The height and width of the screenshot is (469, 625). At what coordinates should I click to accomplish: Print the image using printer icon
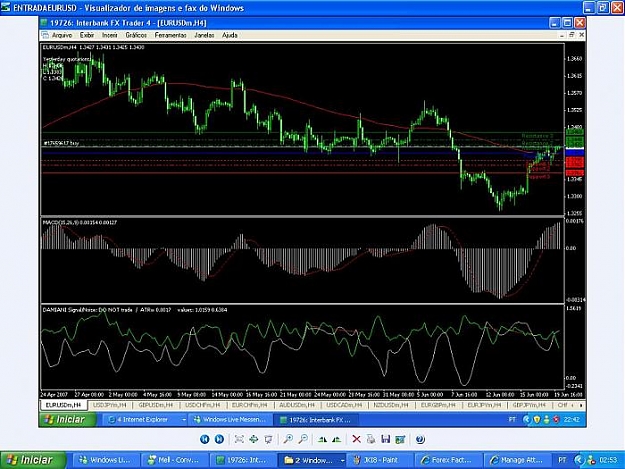[371, 439]
